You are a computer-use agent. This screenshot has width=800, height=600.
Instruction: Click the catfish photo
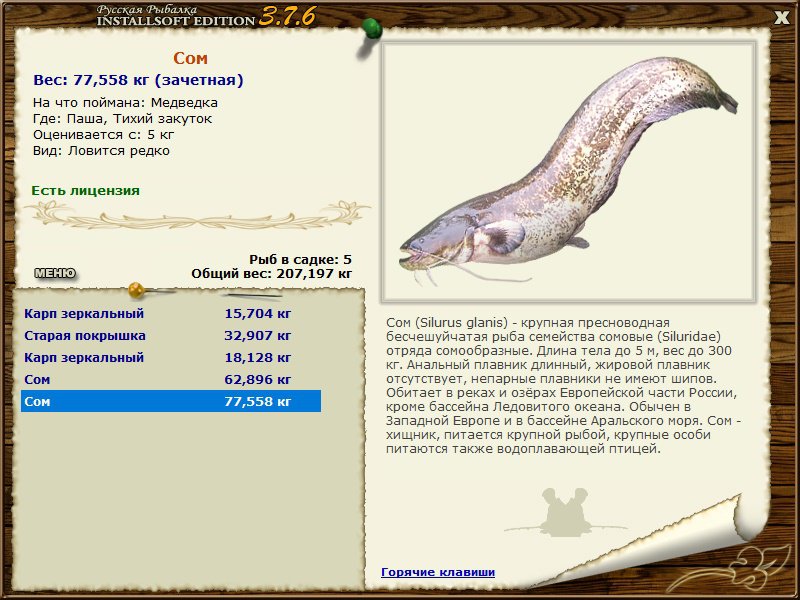pyautogui.click(x=569, y=172)
